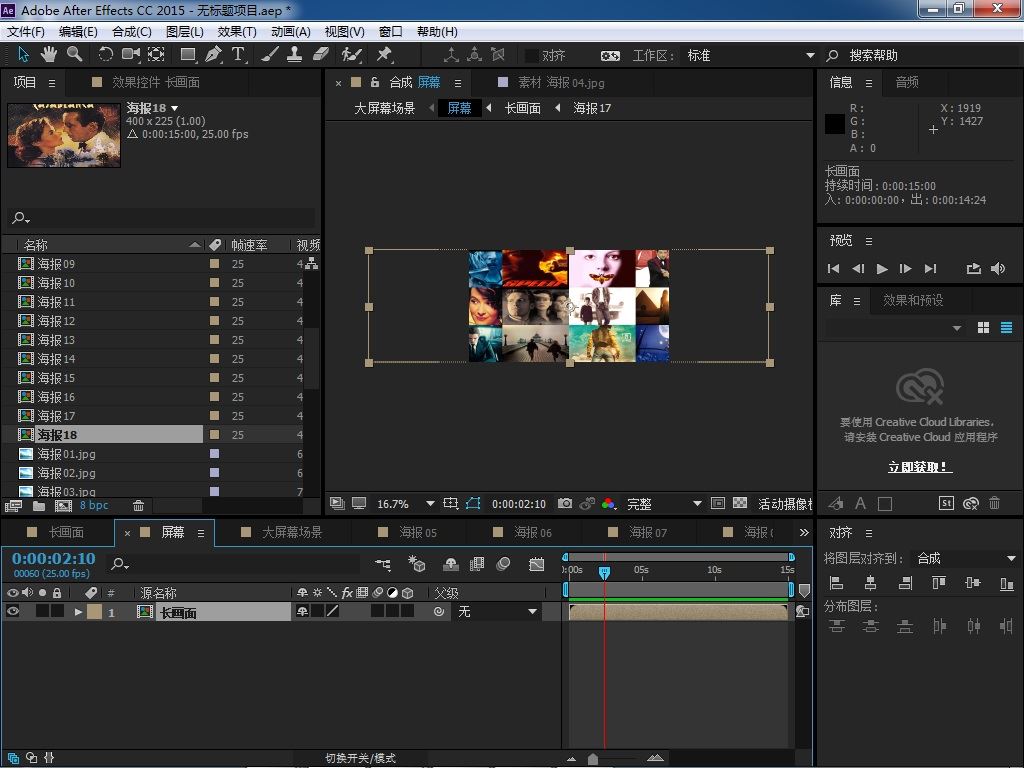Hide the 长画面 layer with eye icon
Image resolution: width=1024 pixels, height=768 pixels.
tap(12, 611)
